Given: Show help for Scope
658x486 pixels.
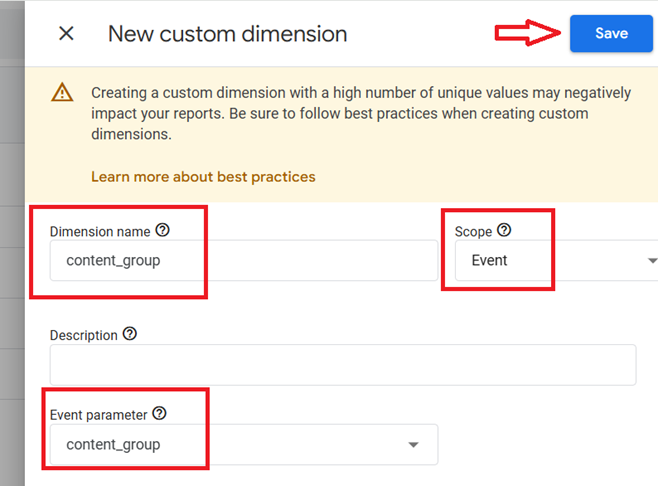Looking at the screenshot, I should pyautogui.click(x=504, y=230).
